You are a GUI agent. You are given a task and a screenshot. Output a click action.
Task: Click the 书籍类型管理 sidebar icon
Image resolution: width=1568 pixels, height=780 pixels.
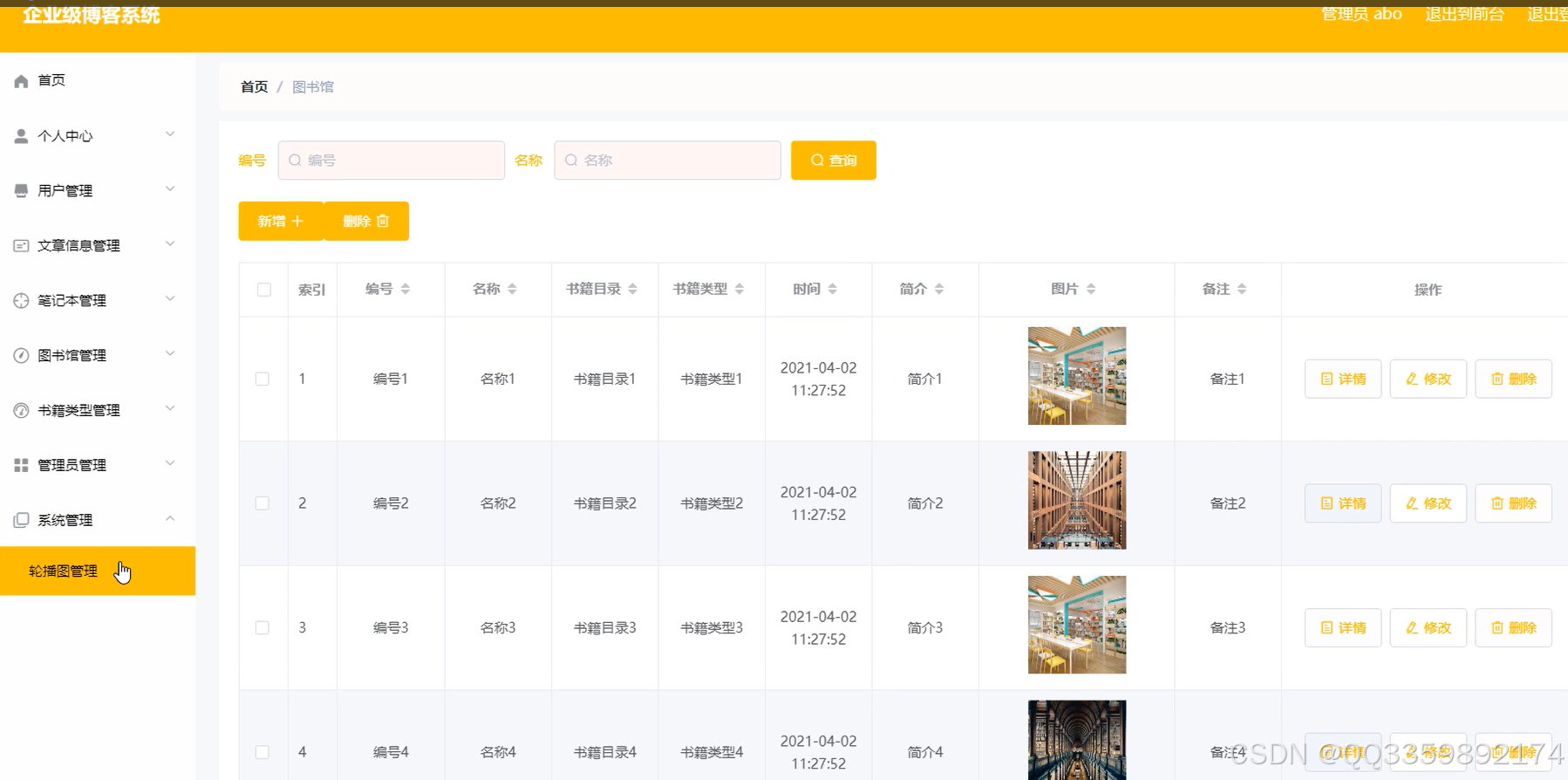coord(21,410)
